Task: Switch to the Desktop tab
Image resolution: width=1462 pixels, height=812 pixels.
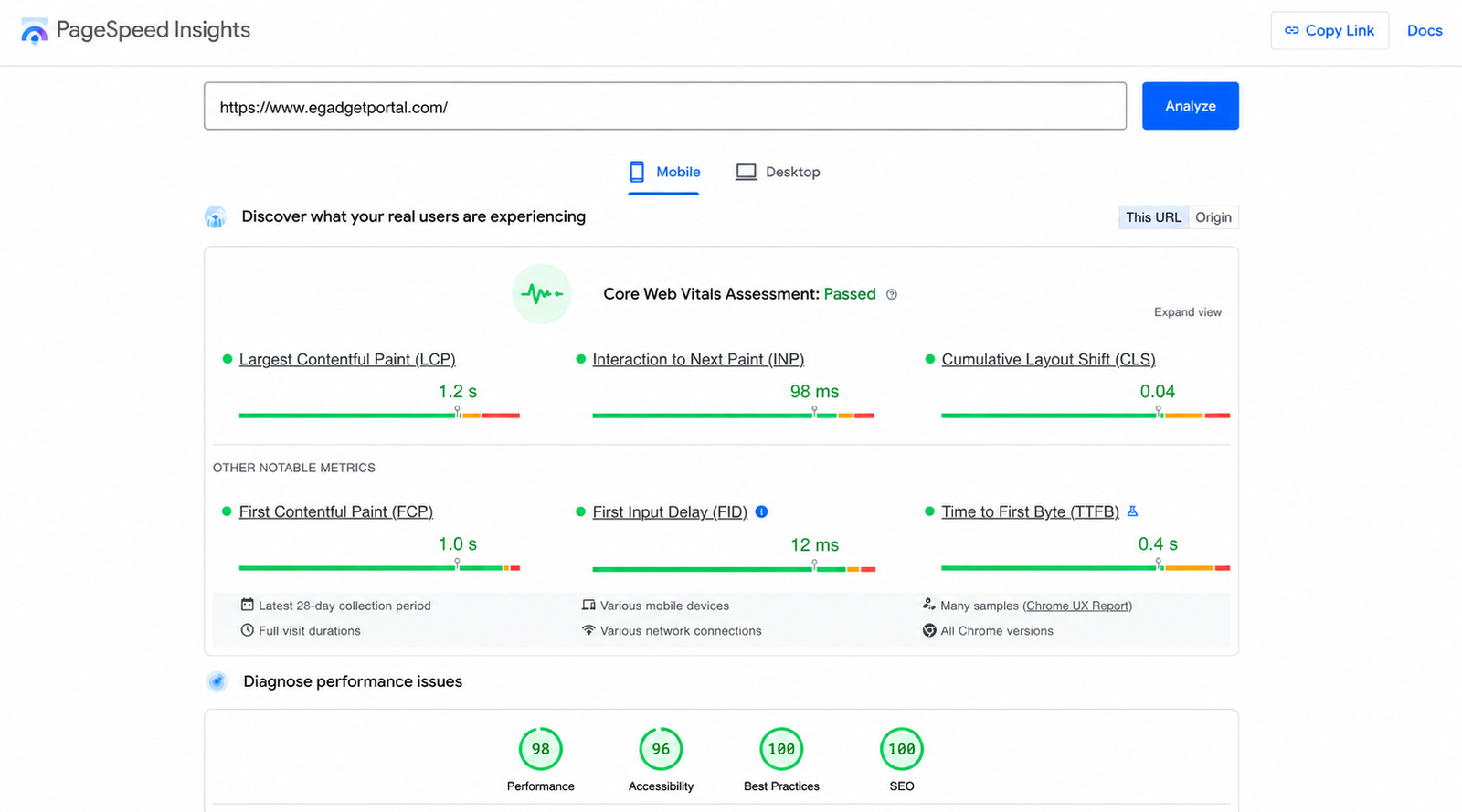Action: [x=779, y=172]
